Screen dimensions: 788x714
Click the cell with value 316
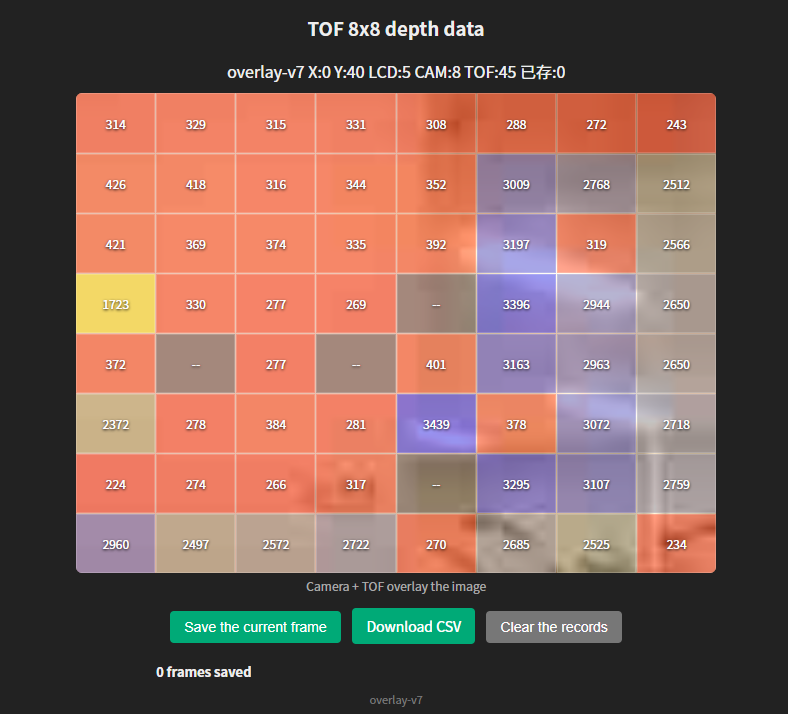pos(276,183)
